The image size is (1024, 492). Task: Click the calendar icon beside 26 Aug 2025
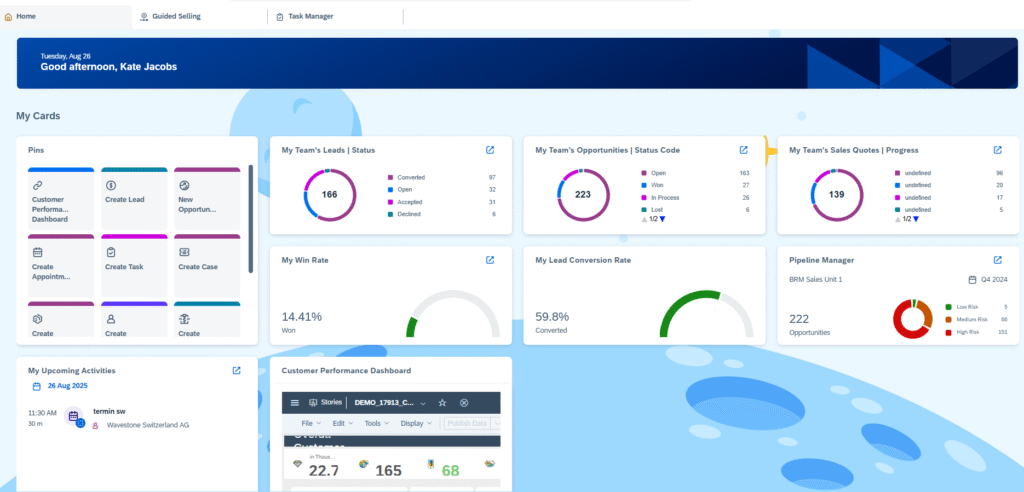pyautogui.click(x=37, y=386)
